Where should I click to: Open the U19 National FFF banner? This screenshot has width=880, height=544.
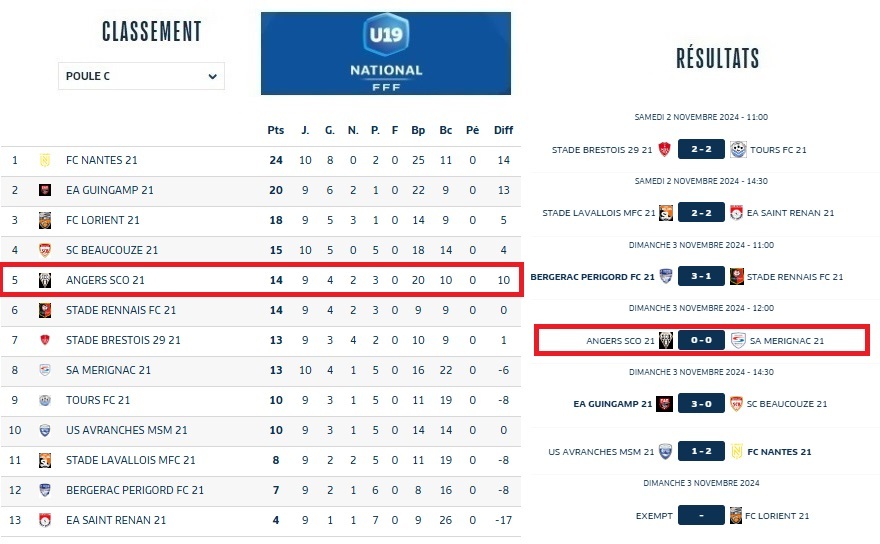point(385,53)
